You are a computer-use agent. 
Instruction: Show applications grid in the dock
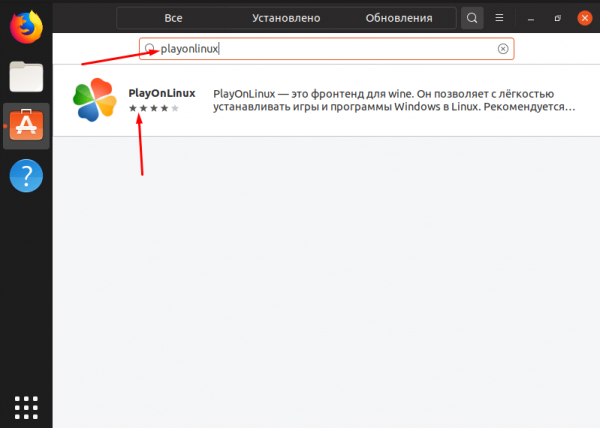tap(26, 408)
